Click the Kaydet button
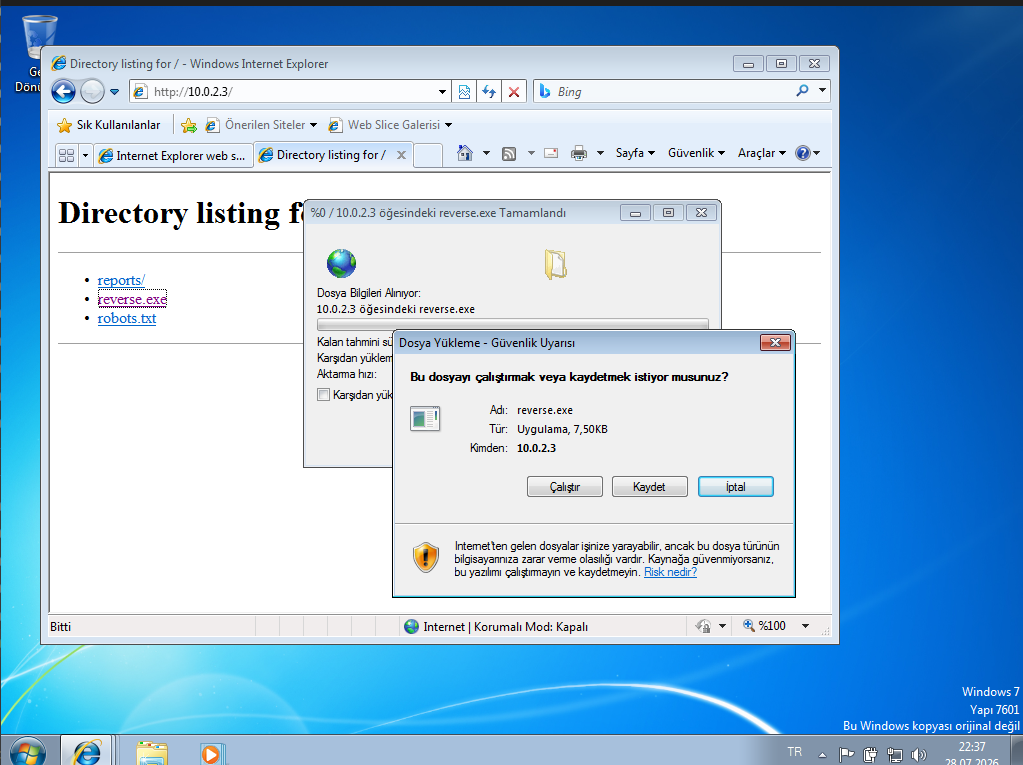Image resolution: width=1023 pixels, height=765 pixels. [649, 487]
